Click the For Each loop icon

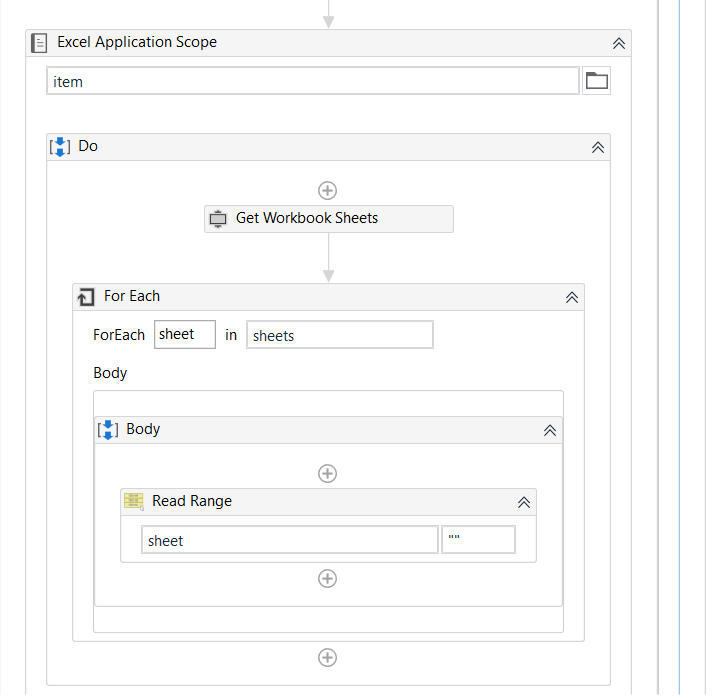click(87, 297)
